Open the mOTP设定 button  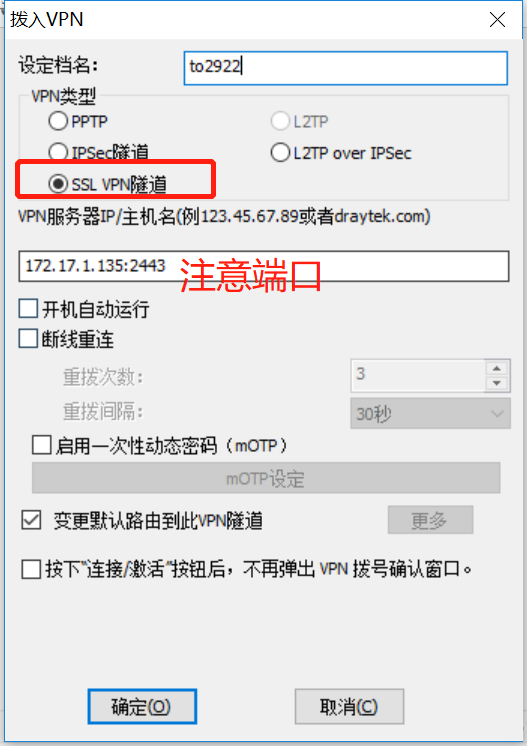point(266,478)
